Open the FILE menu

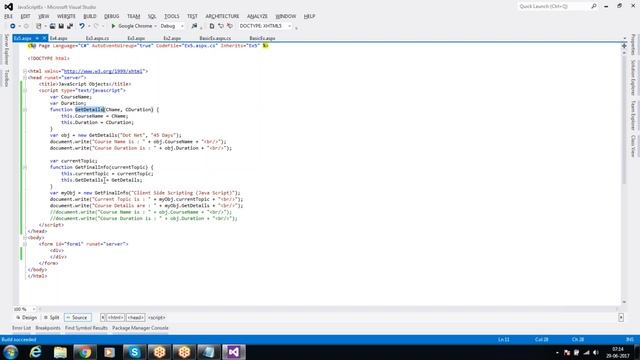9,16
